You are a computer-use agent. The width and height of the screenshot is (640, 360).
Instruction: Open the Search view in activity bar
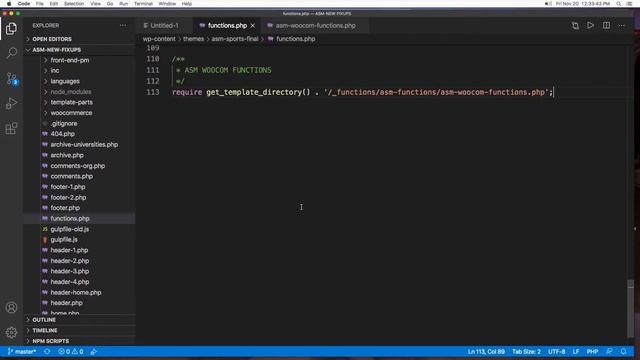point(11,53)
